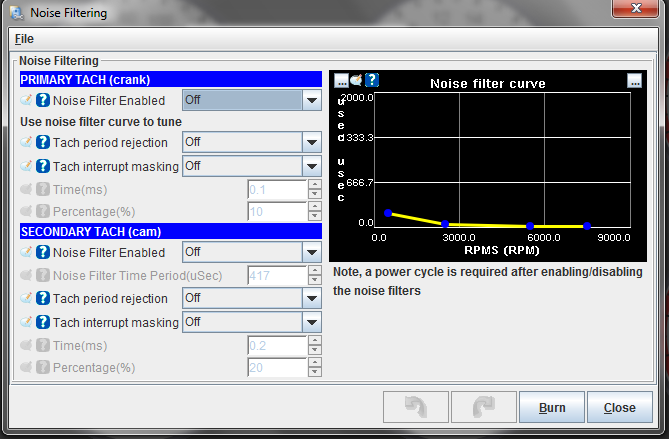The width and height of the screenshot is (669, 439).
Task: Click the Noise Filtering window title icon
Action: (17, 13)
